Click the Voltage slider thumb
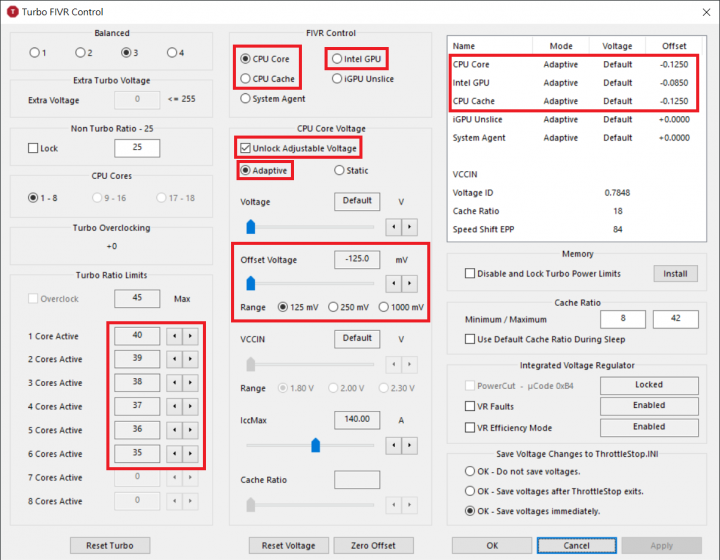The width and height of the screenshot is (720, 560). pyautogui.click(x=251, y=227)
